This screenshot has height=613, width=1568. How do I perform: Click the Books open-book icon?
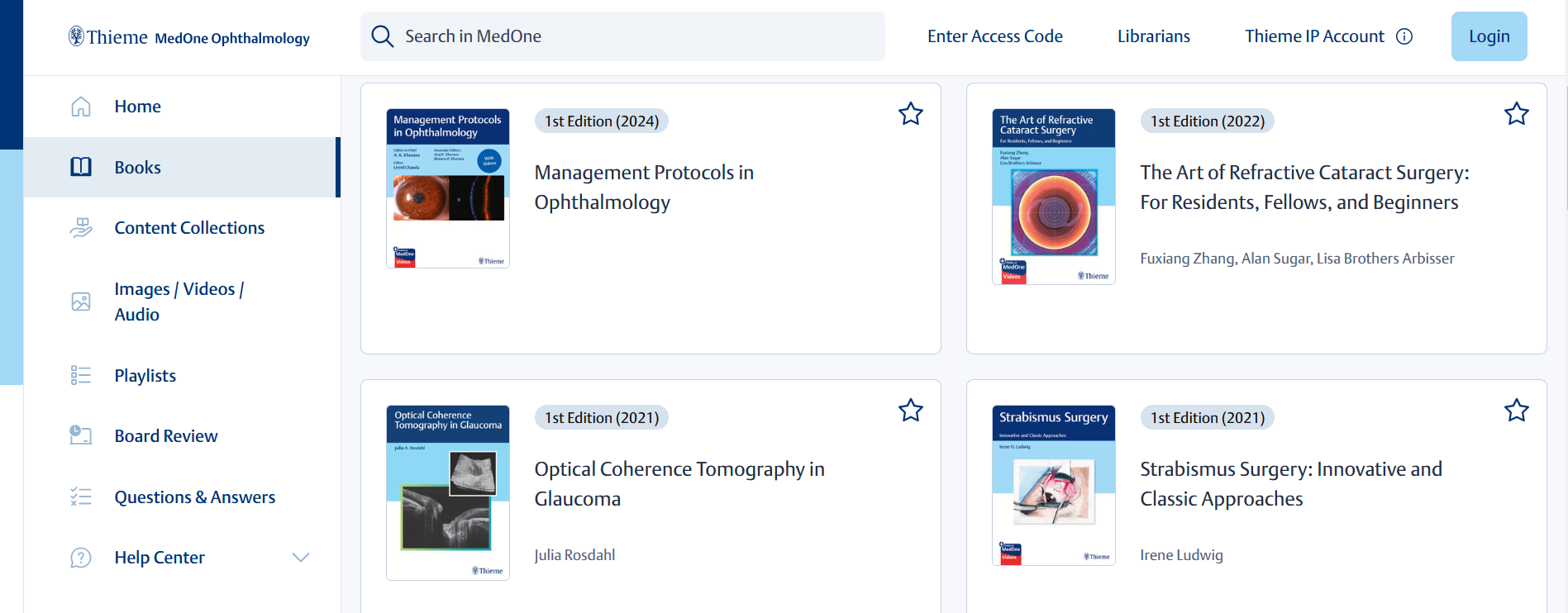[x=81, y=167]
